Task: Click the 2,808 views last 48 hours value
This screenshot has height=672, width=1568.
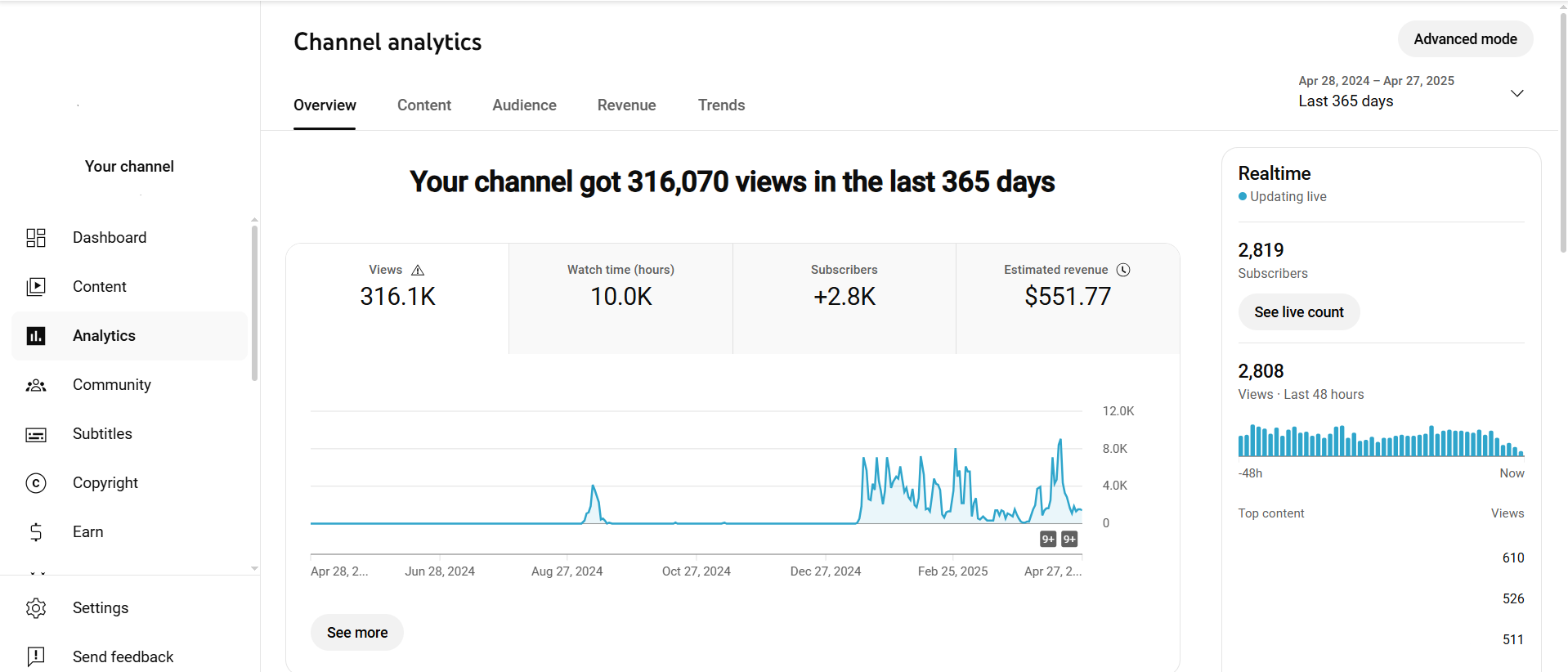Action: [x=1261, y=371]
